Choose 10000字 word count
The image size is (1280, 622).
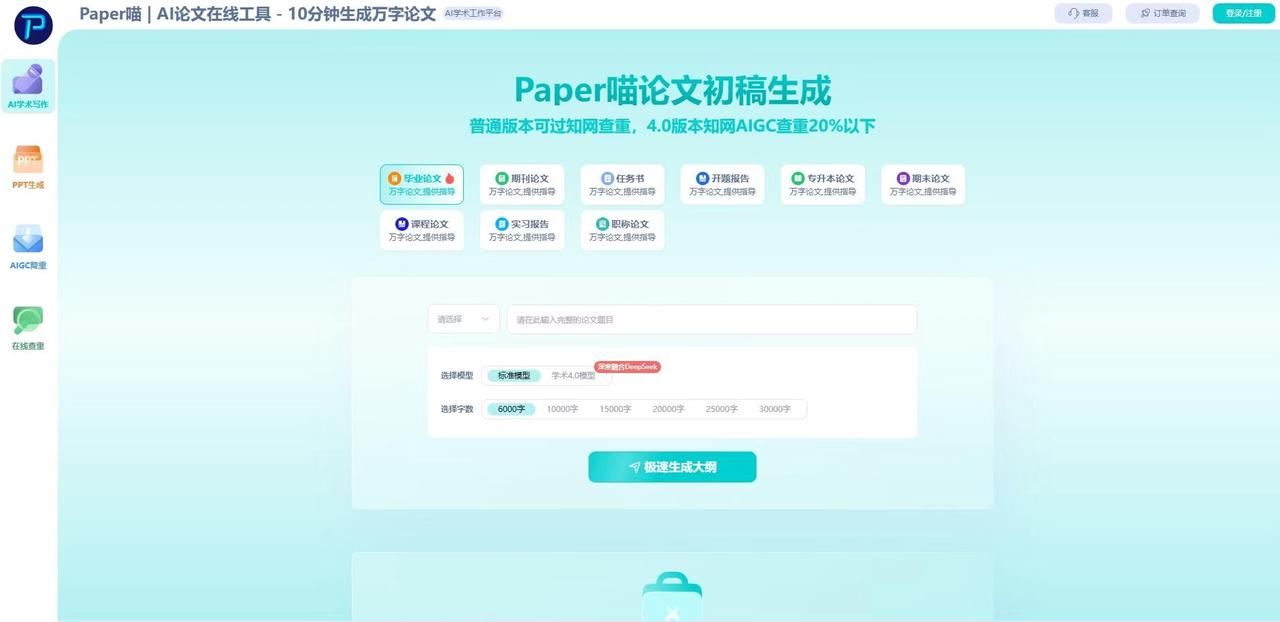pyautogui.click(x=562, y=409)
